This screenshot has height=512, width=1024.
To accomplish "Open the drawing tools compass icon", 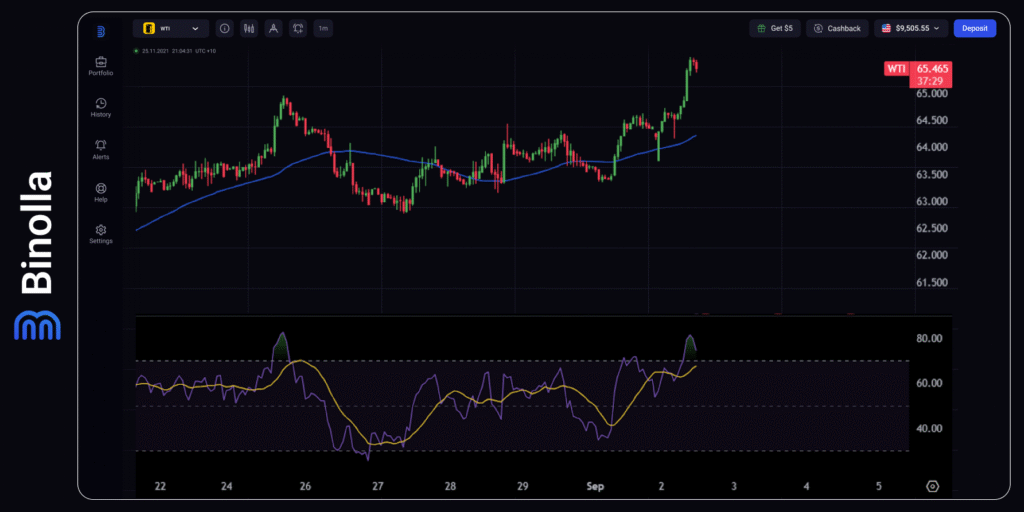I will coord(273,29).
